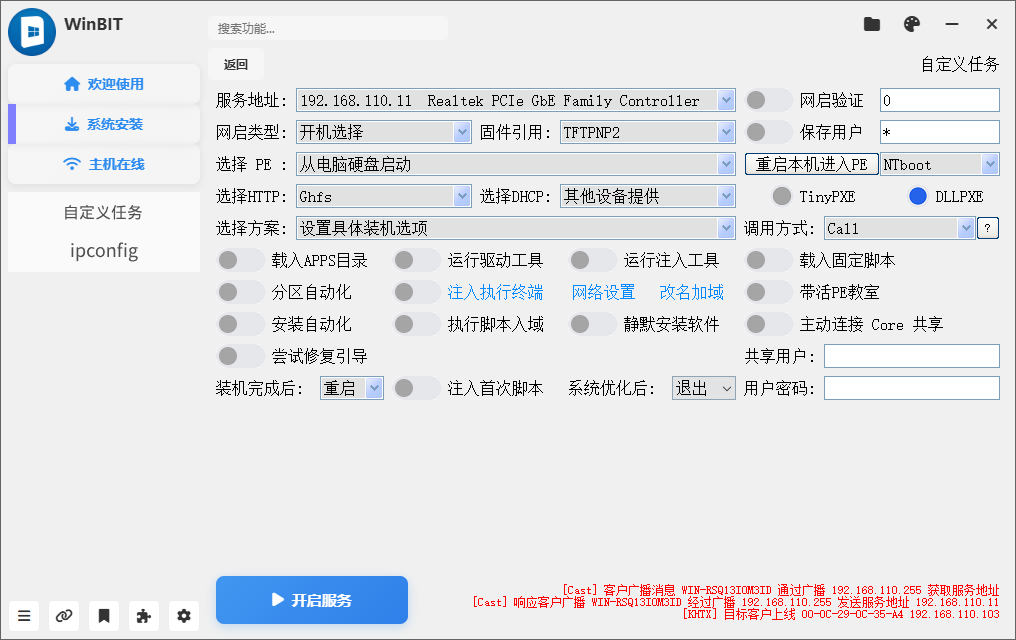
Task: Click the 用户密码 input field
Action: 912,388
